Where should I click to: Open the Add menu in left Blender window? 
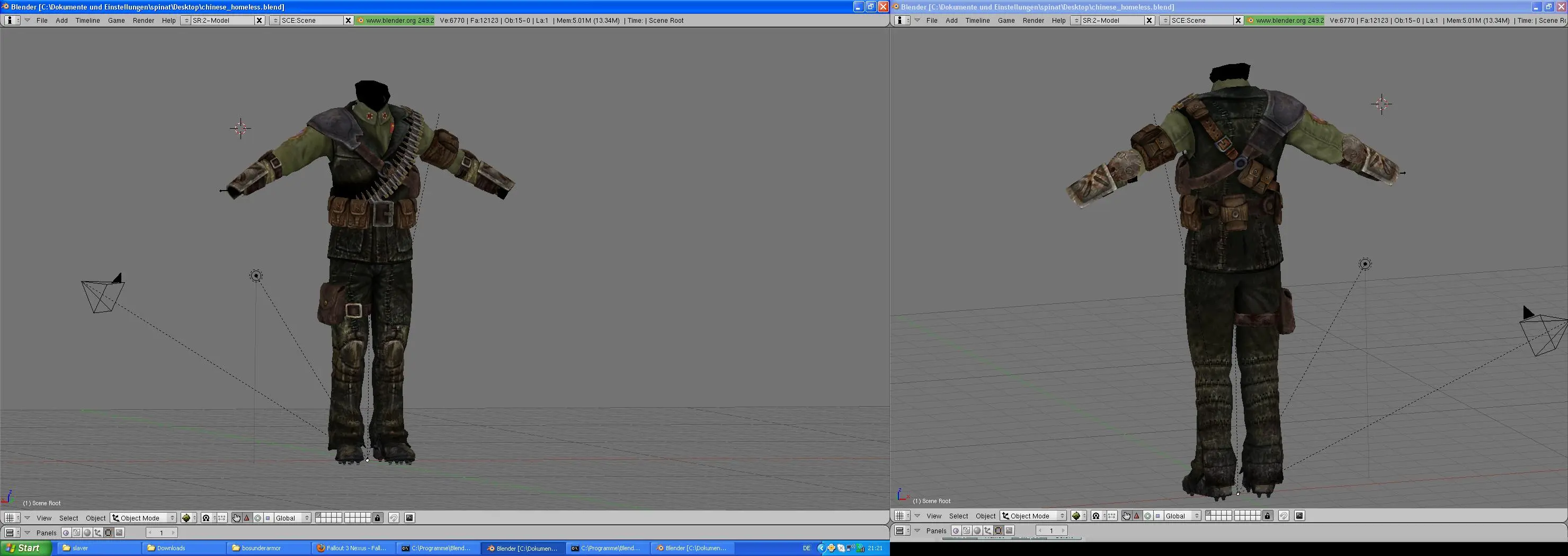(x=61, y=20)
